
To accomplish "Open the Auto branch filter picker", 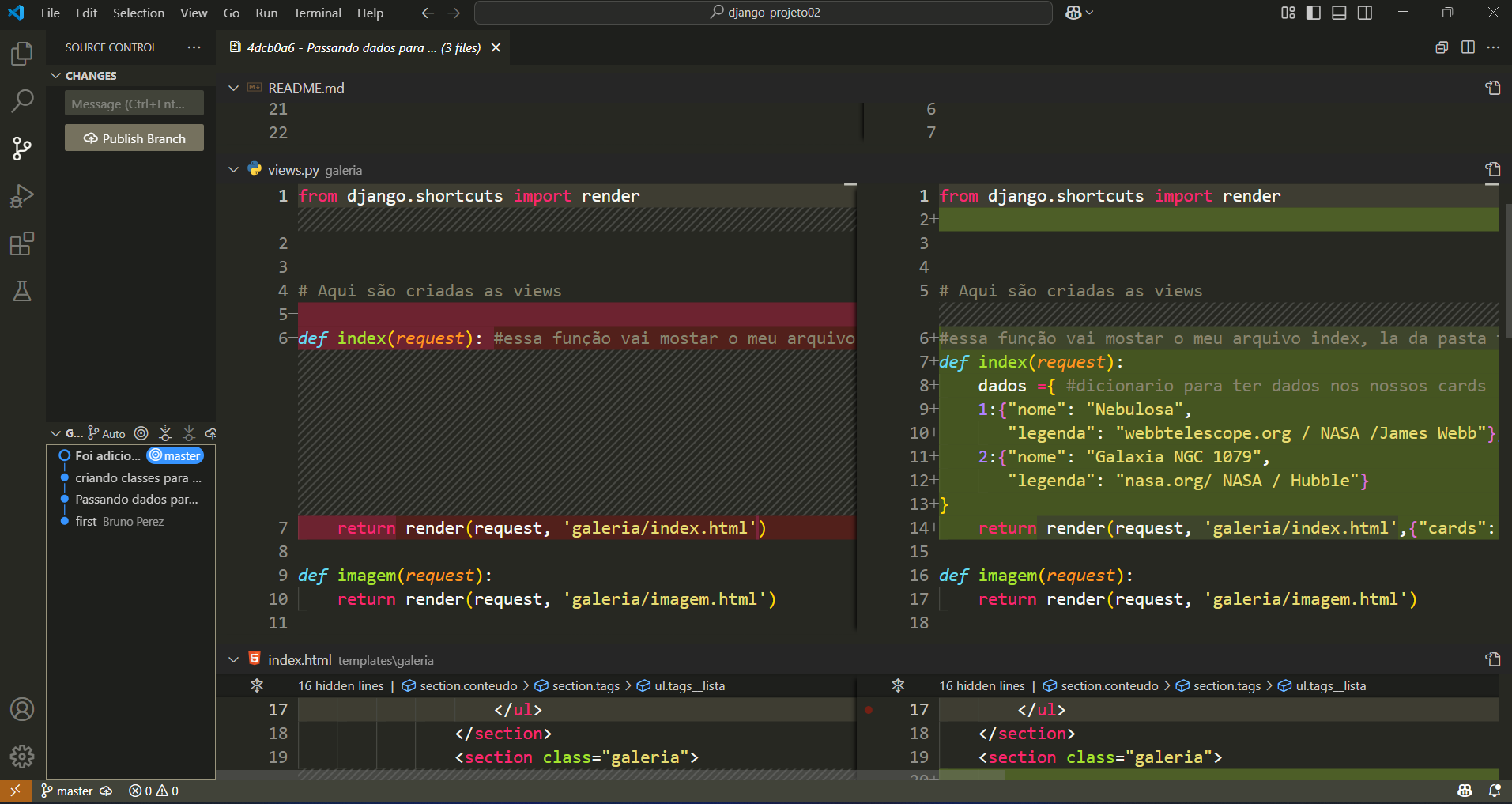I will point(107,433).
